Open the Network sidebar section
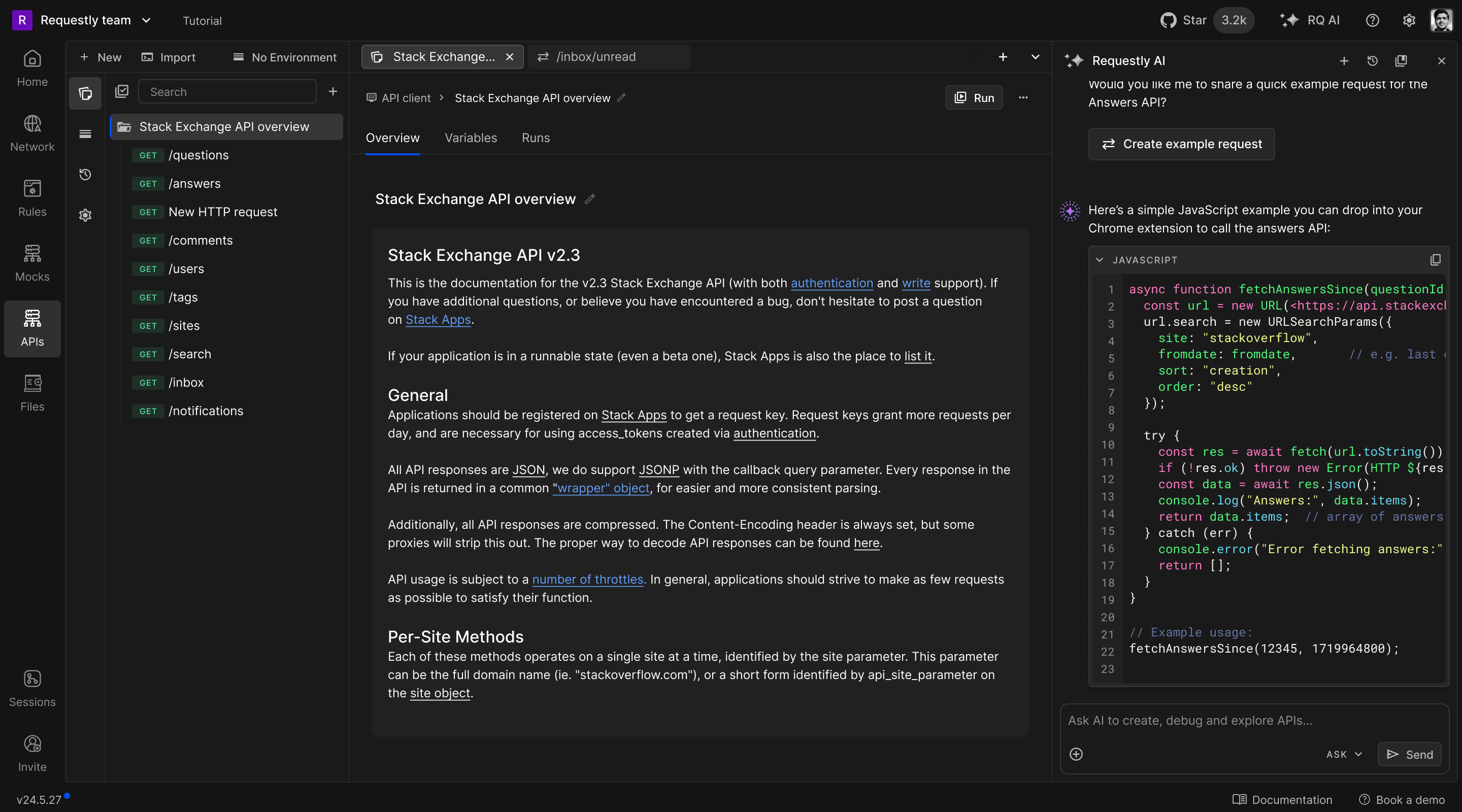The height and width of the screenshot is (812, 1462). pyautogui.click(x=32, y=134)
